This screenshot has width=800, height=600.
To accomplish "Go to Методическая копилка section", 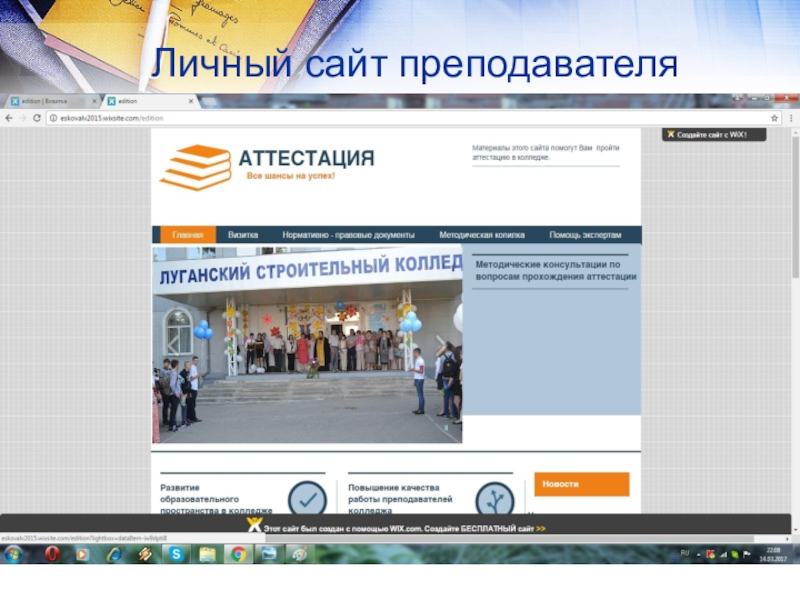I will coord(481,235).
